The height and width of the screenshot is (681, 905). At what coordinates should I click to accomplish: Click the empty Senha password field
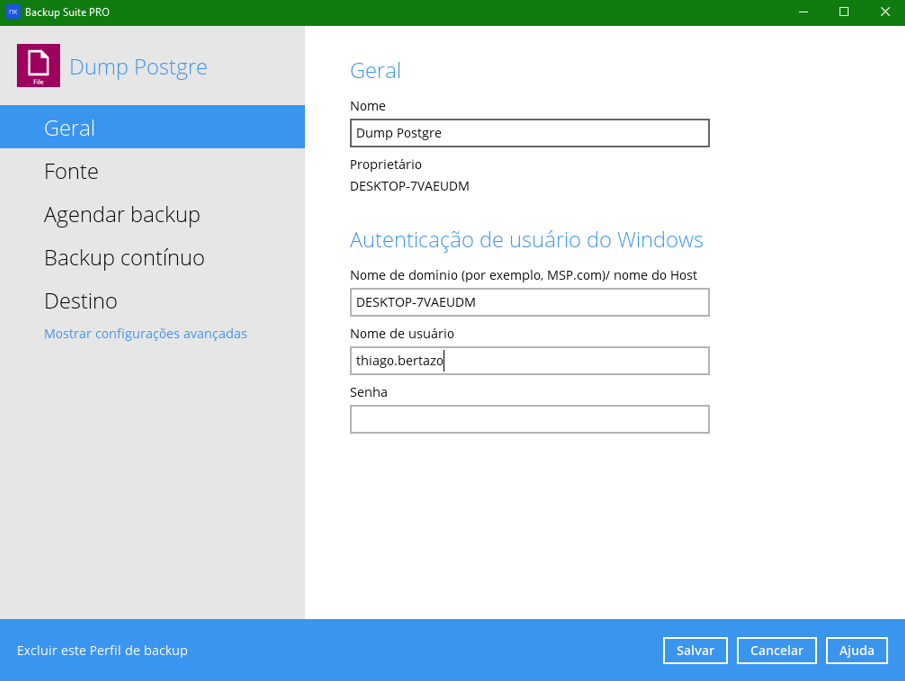coord(529,419)
